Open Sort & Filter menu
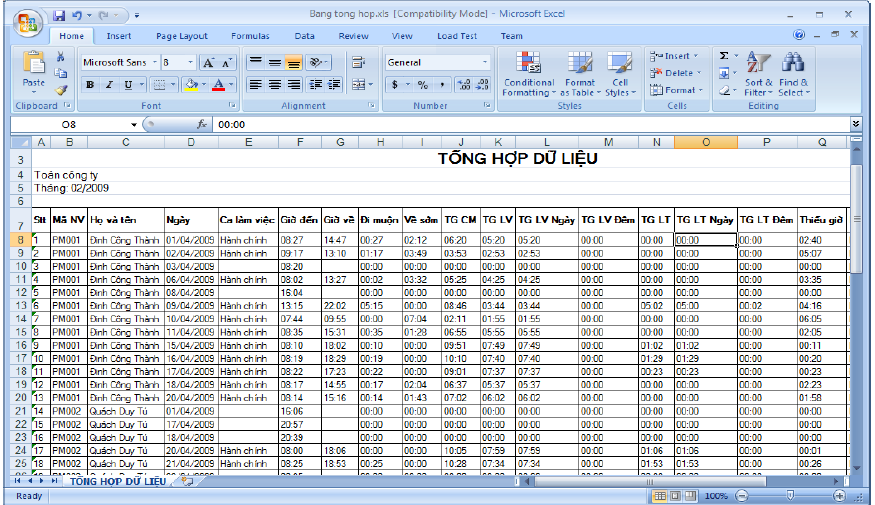Viewport: 875px width, 505px height. click(758, 74)
